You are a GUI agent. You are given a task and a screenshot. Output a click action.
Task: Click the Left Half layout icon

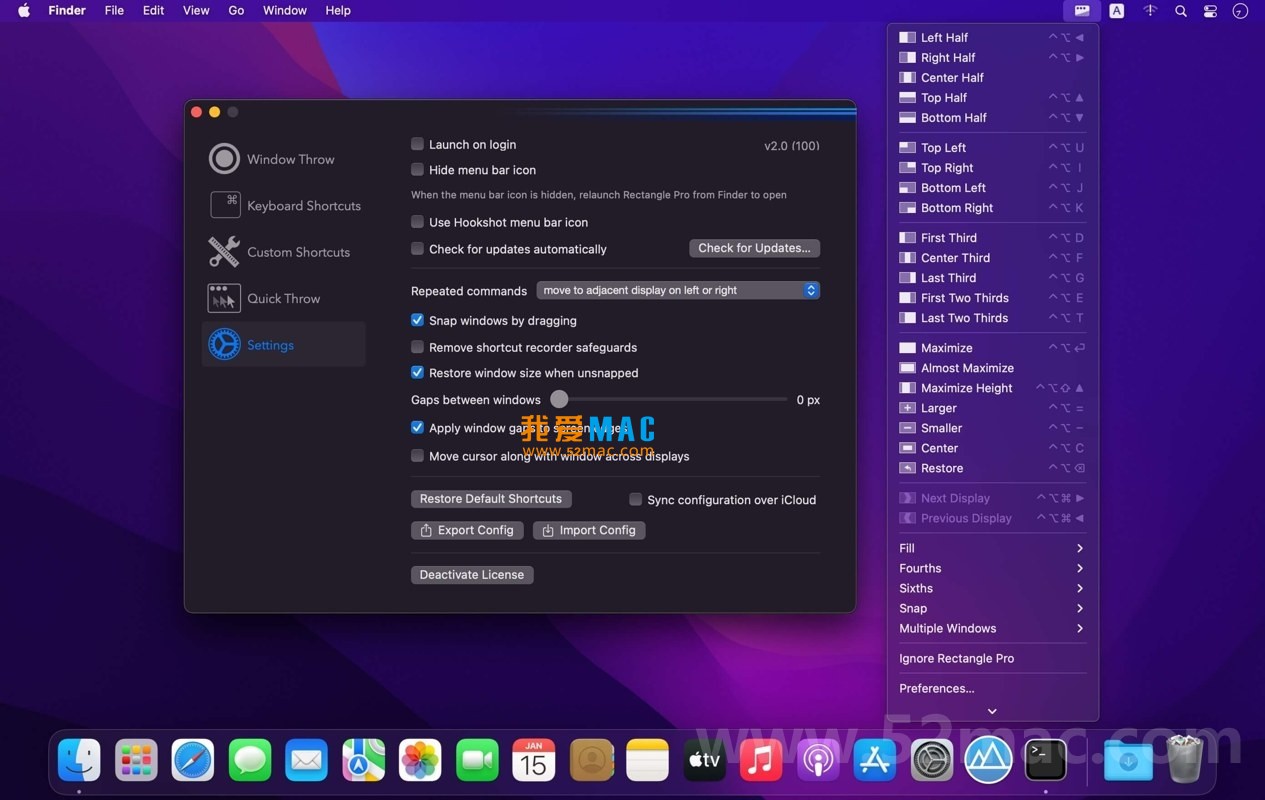(907, 38)
